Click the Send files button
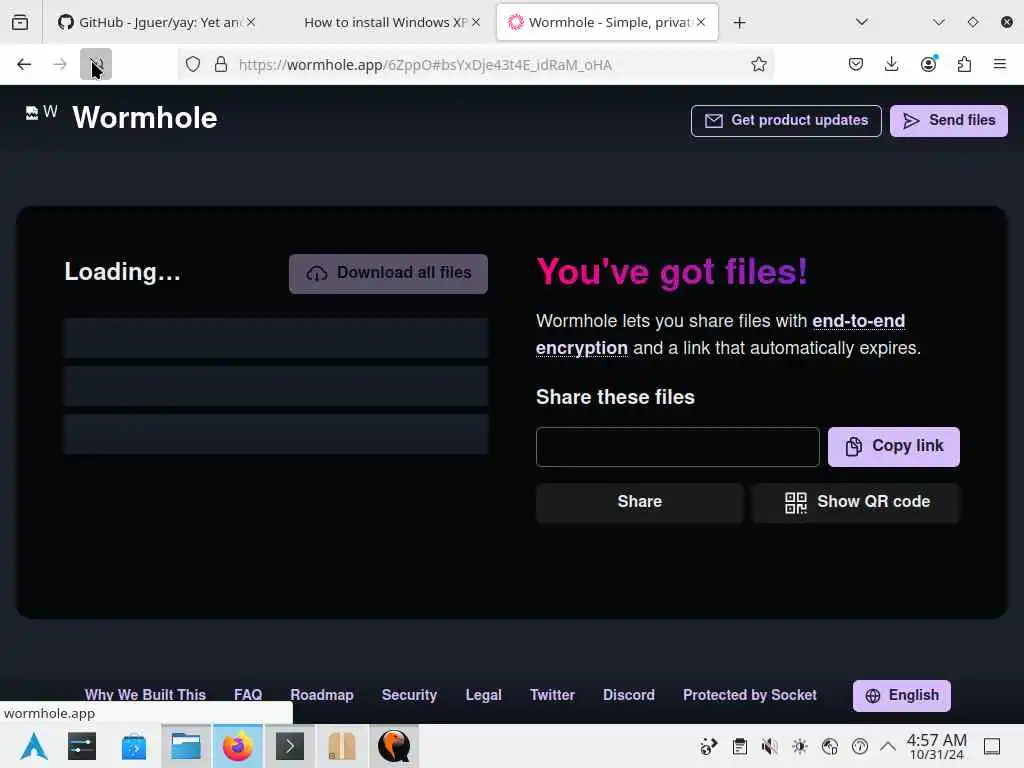Viewport: 1024px width, 768px height. coord(949,121)
